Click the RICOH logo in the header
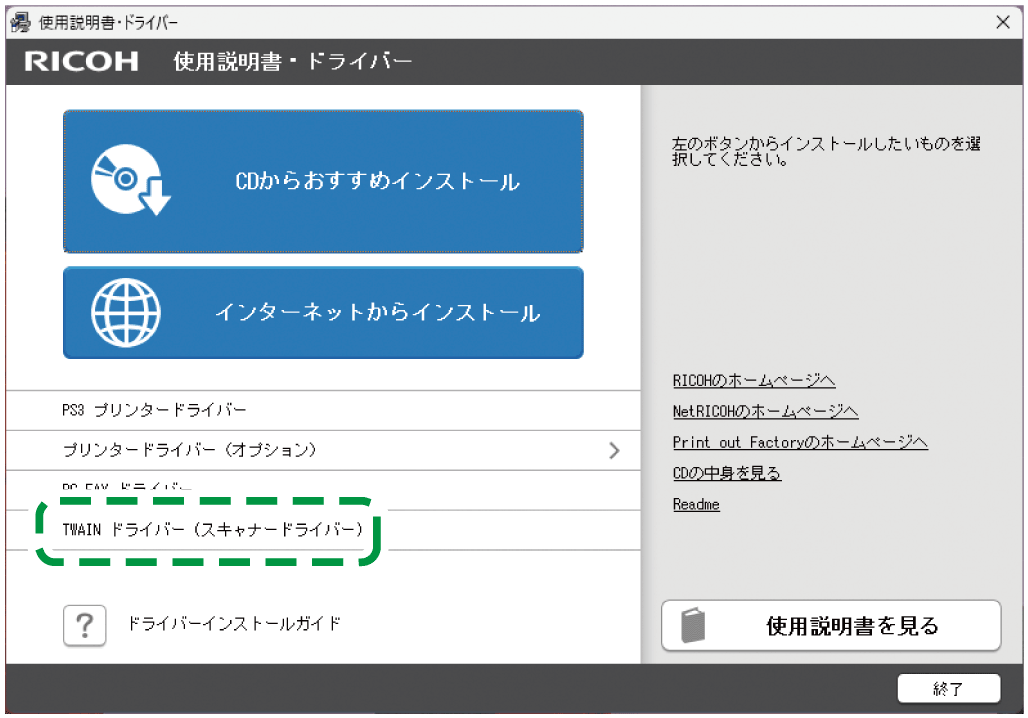Viewport: 1028px width, 718px height. 80,61
